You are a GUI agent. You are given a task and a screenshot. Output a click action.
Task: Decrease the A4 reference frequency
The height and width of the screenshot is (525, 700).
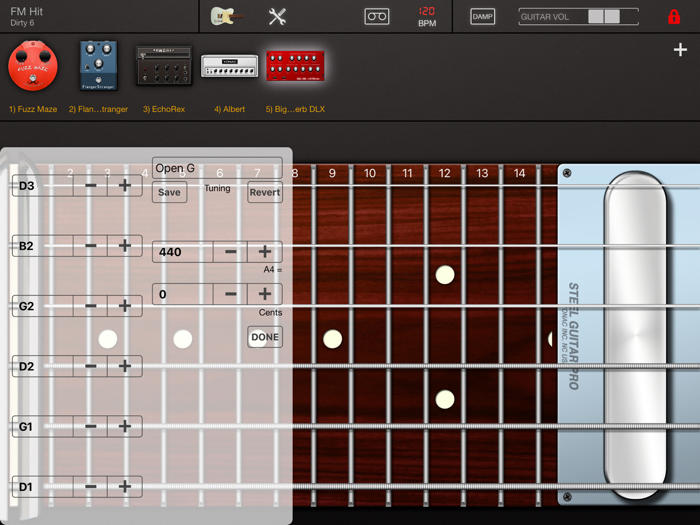230,252
